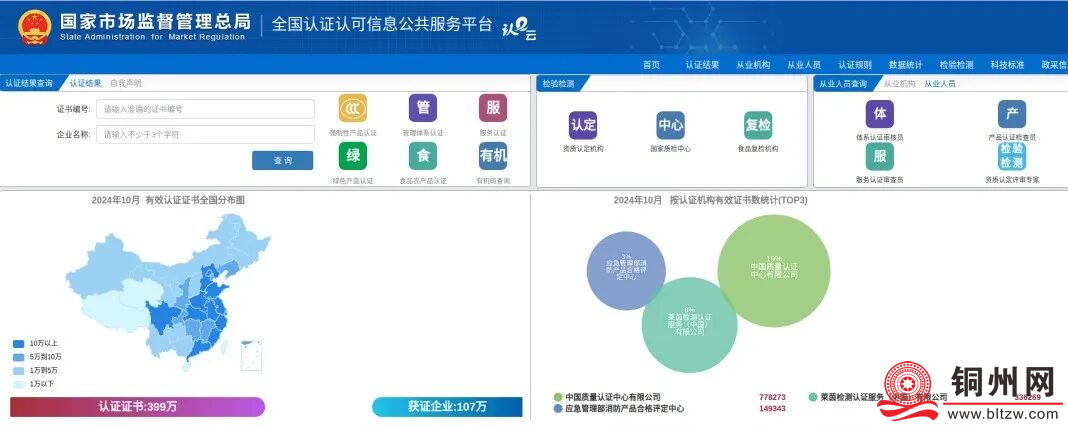Viewport: 1068px width, 426px height.
Task: Open 数据统计 in the navigation bar
Action: [x=905, y=64]
